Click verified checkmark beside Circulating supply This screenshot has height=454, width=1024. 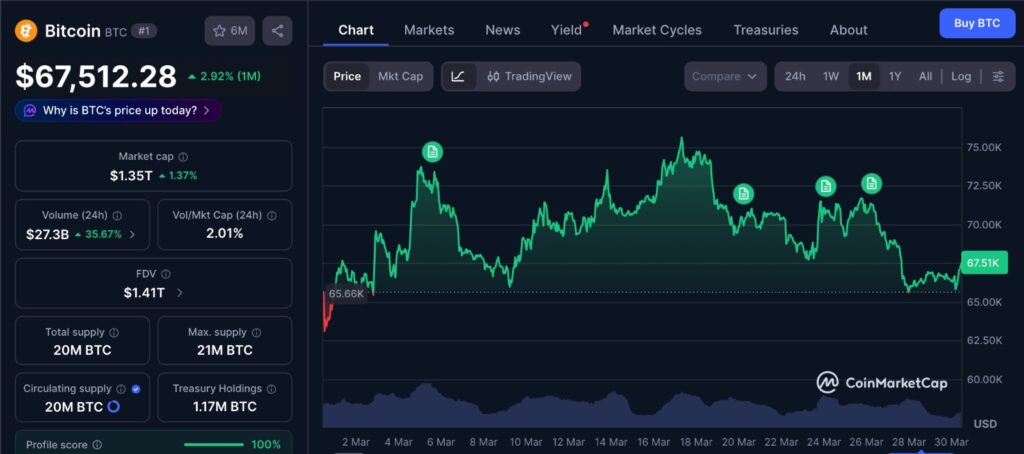pos(136,389)
